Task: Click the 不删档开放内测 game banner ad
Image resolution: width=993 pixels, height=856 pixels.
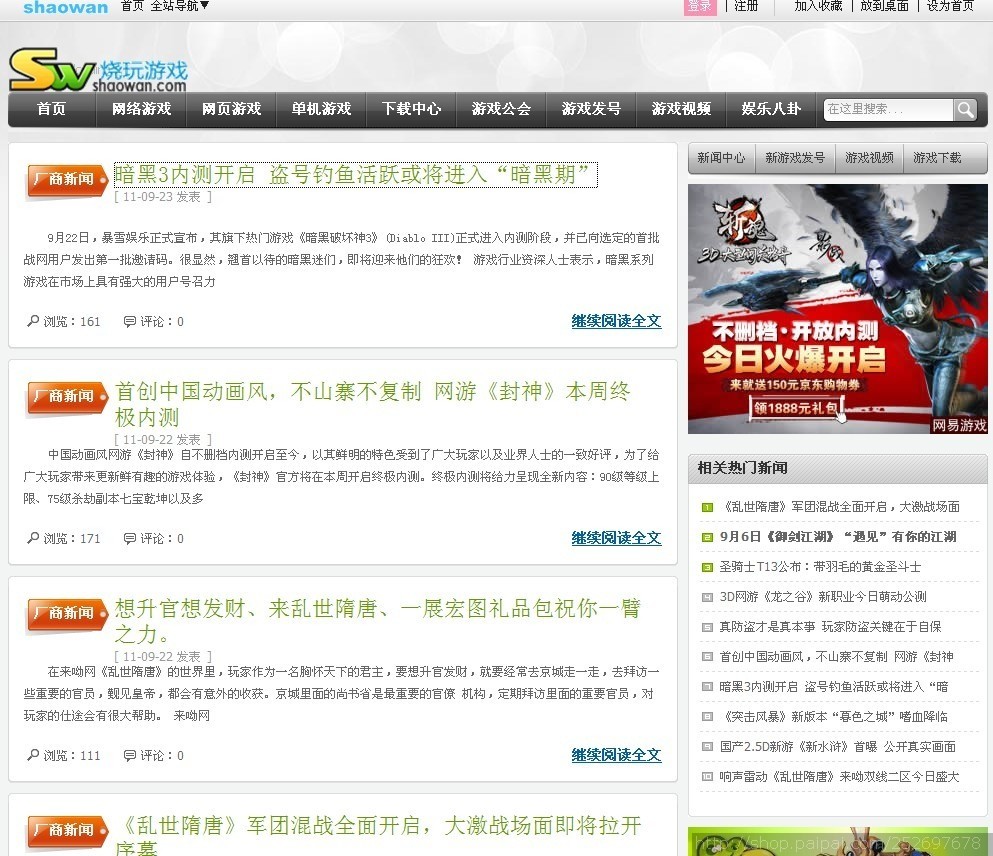Action: [x=837, y=308]
